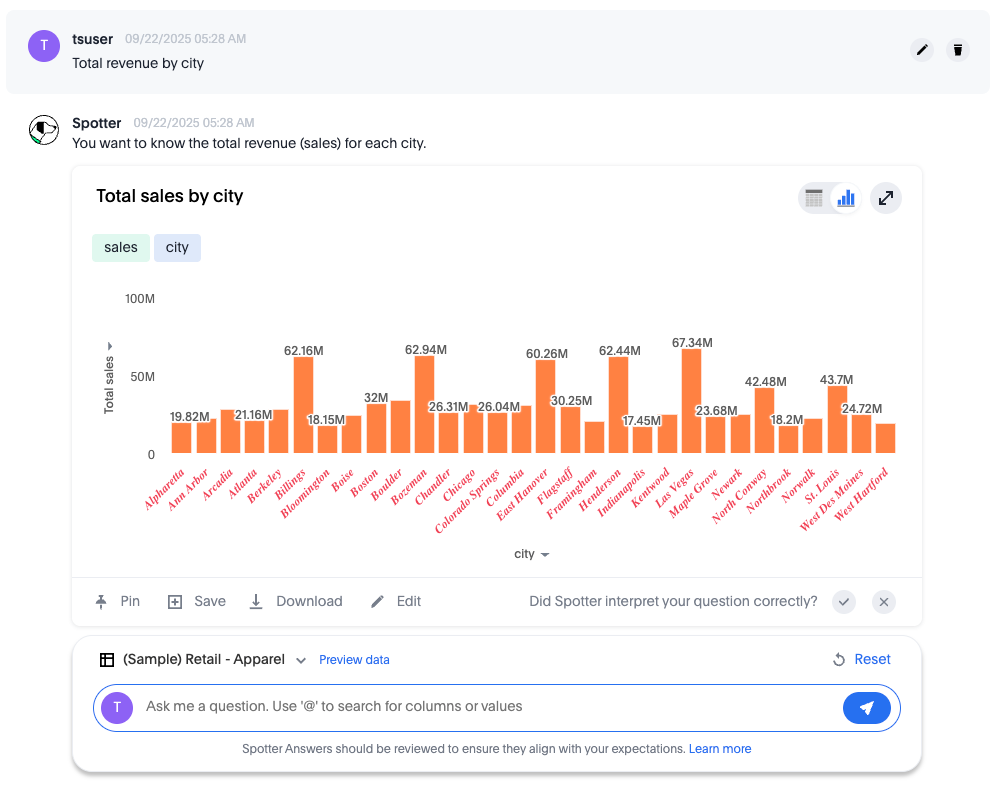Open Preview data for the dataset

pyautogui.click(x=354, y=660)
